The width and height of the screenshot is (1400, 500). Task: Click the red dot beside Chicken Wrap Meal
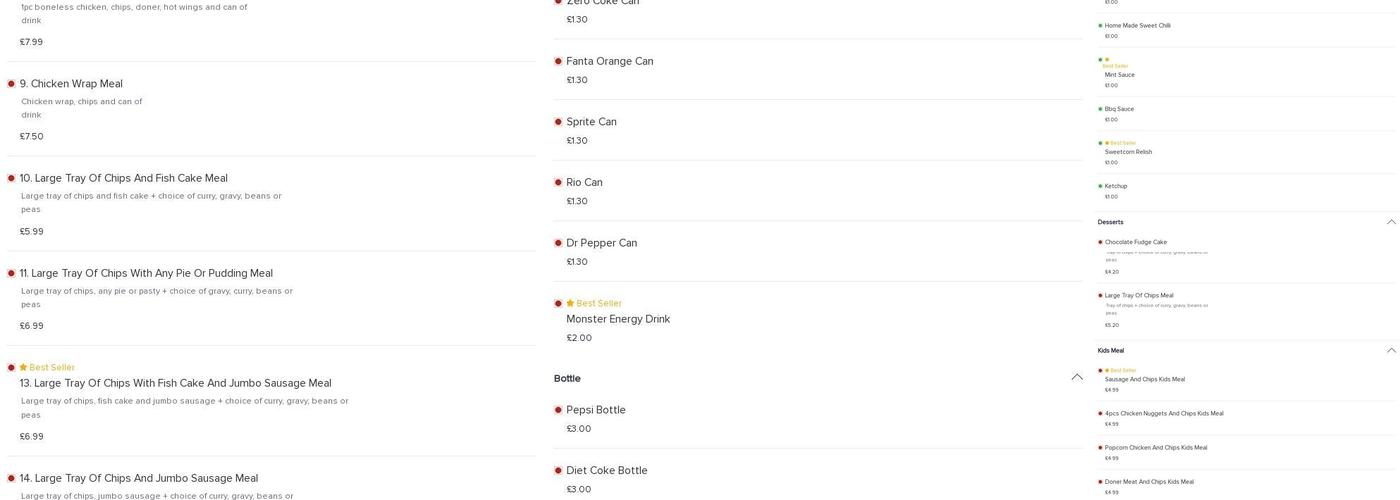coord(11,84)
